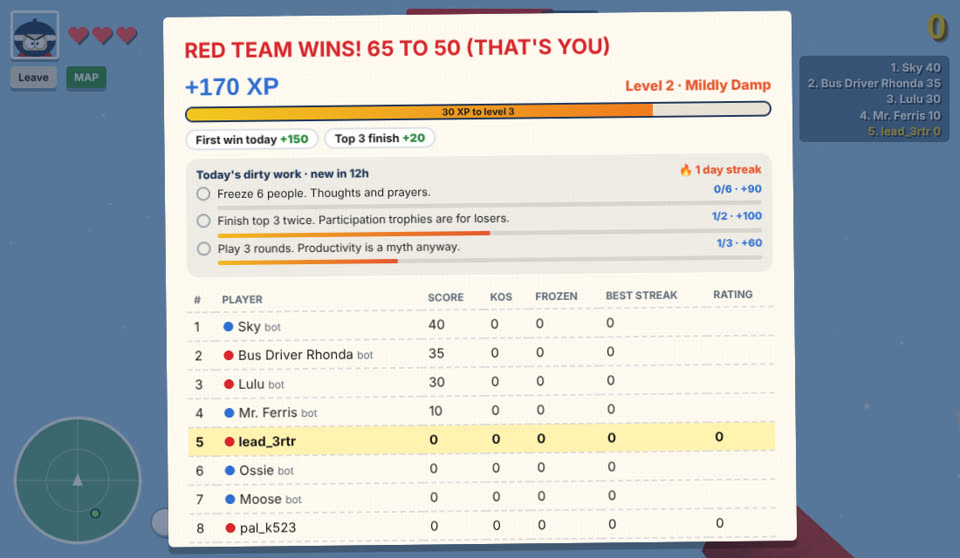Click the player arrow on the radar

coord(77,480)
